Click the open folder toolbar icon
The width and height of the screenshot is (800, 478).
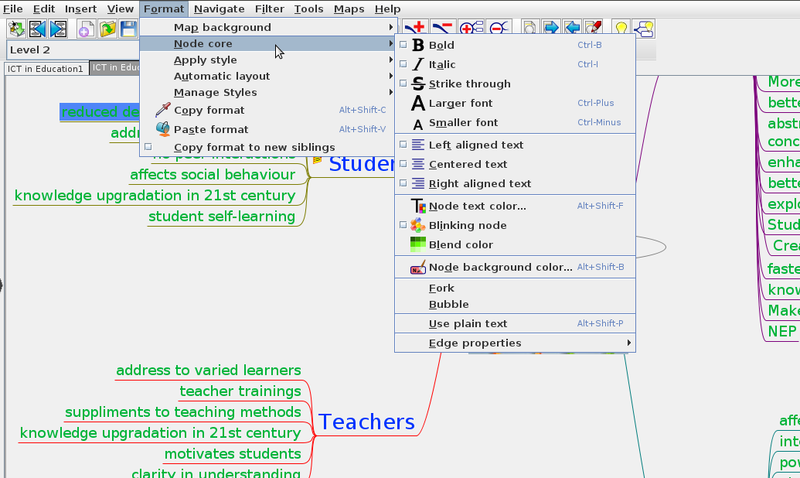click(x=107, y=29)
